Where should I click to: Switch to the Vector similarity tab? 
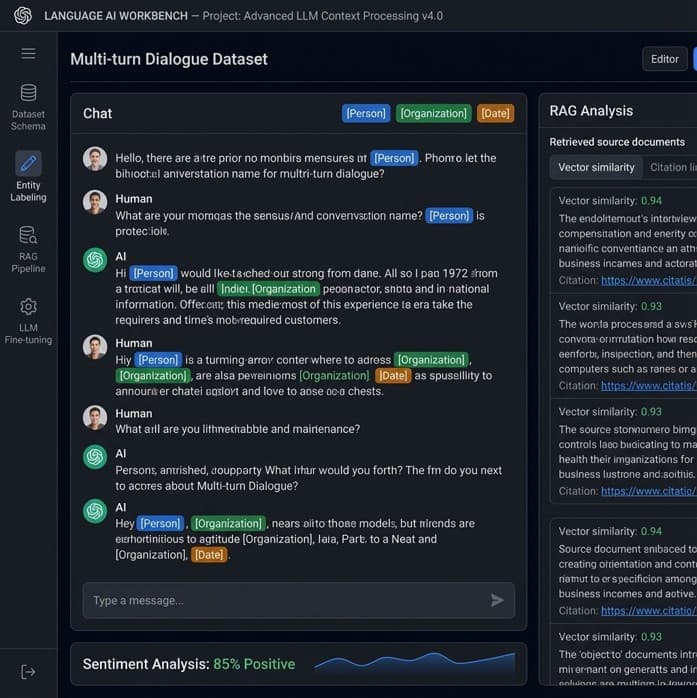[x=596, y=167]
